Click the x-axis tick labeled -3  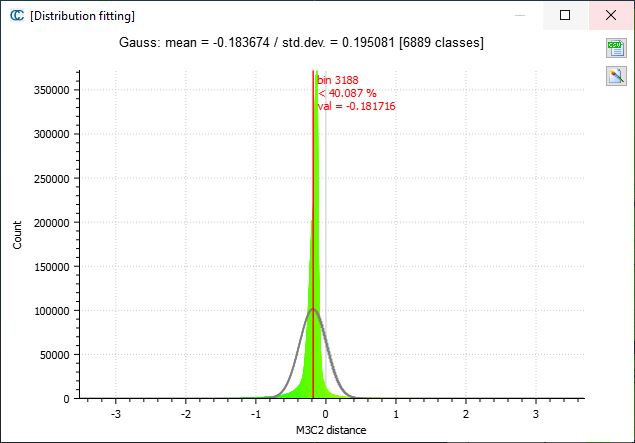click(x=116, y=413)
